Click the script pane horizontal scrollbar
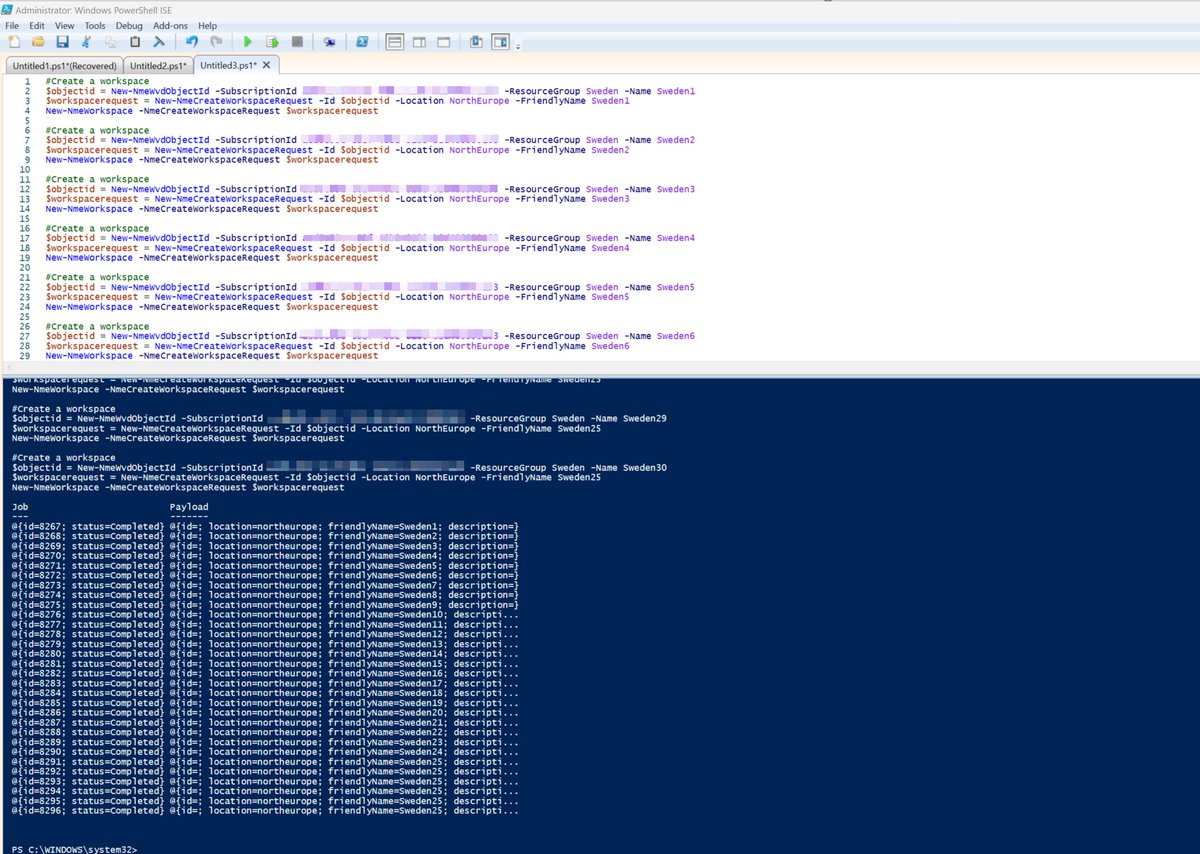Screen dimensions: 1200x854 [600, 367]
